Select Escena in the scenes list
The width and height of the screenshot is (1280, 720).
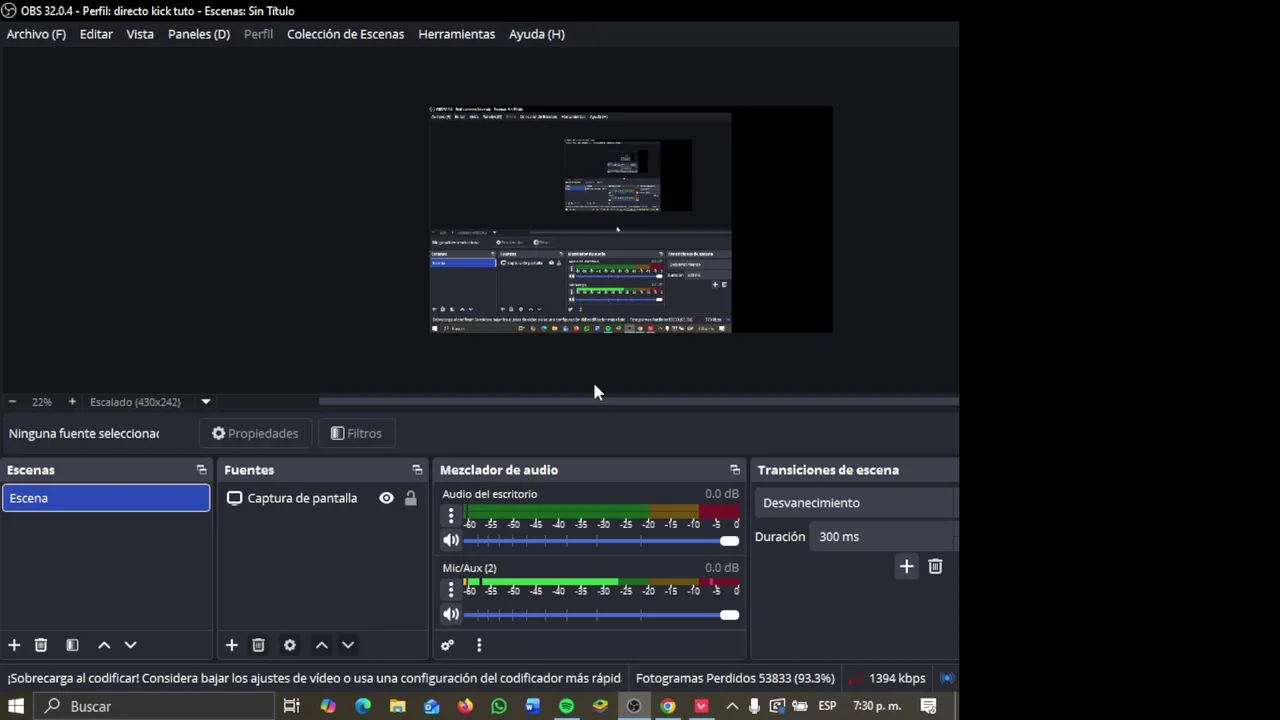coord(106,498)
